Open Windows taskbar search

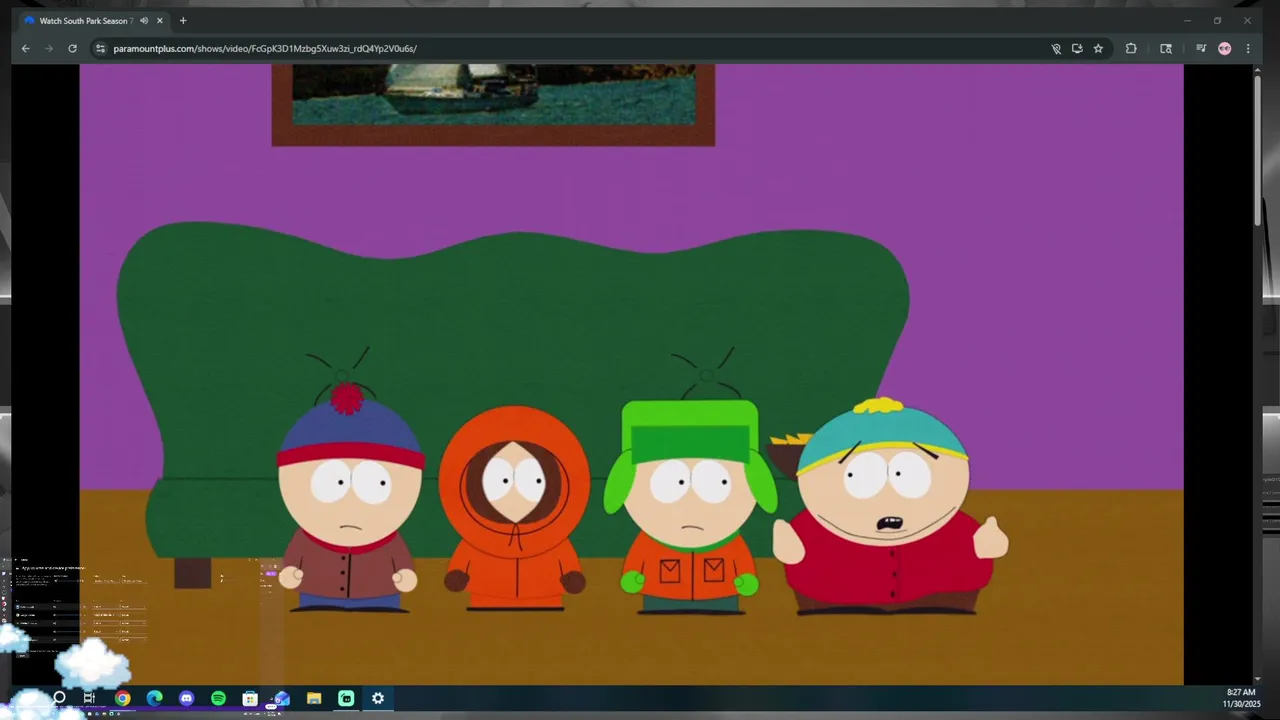(59, 698)
